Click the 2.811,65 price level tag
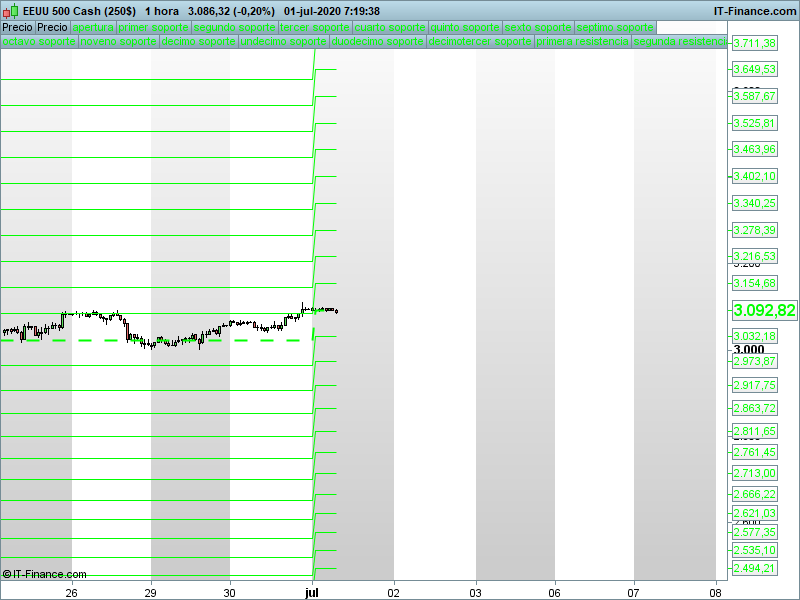This screenshot has width=800, height=600. tap(755, 431)
